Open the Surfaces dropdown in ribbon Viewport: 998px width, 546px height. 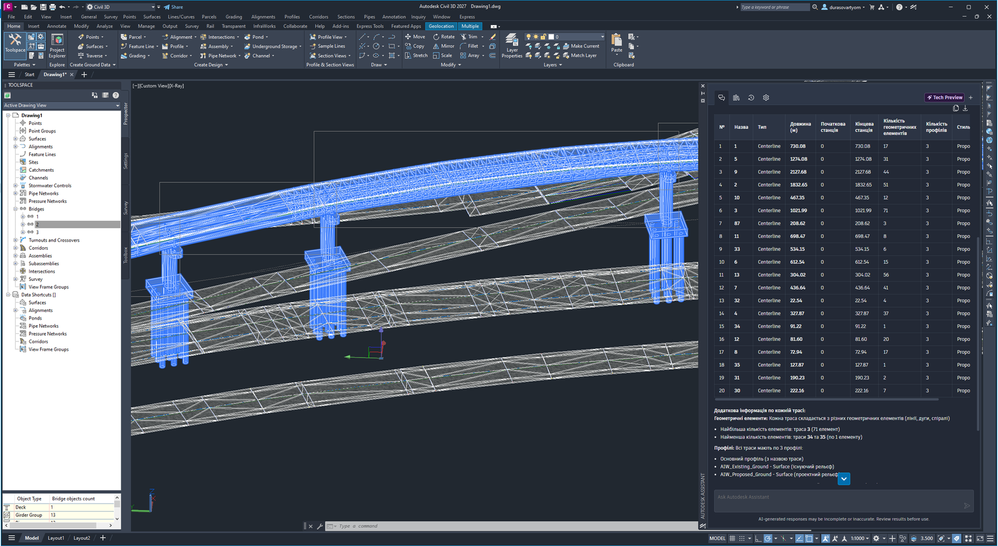pos(94,46)
